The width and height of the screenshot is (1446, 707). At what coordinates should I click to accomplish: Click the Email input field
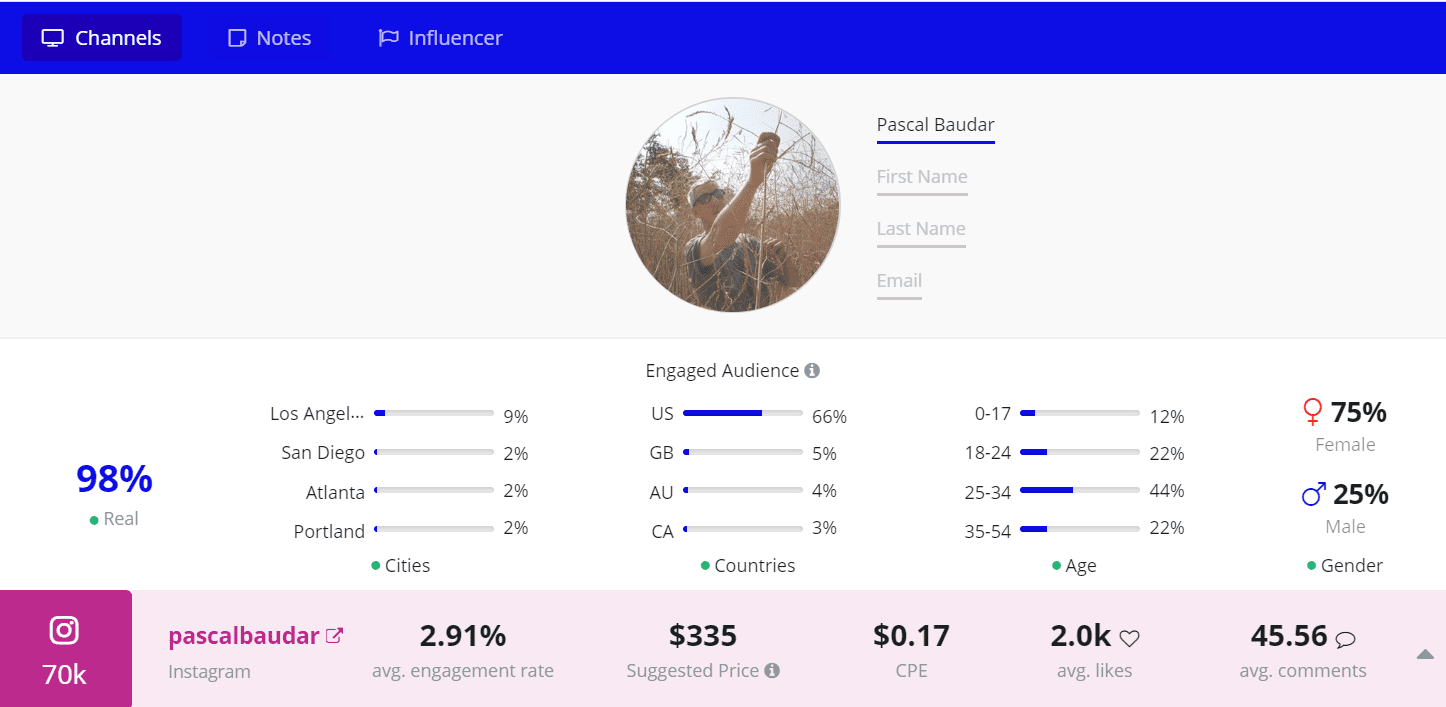[899, 281]
